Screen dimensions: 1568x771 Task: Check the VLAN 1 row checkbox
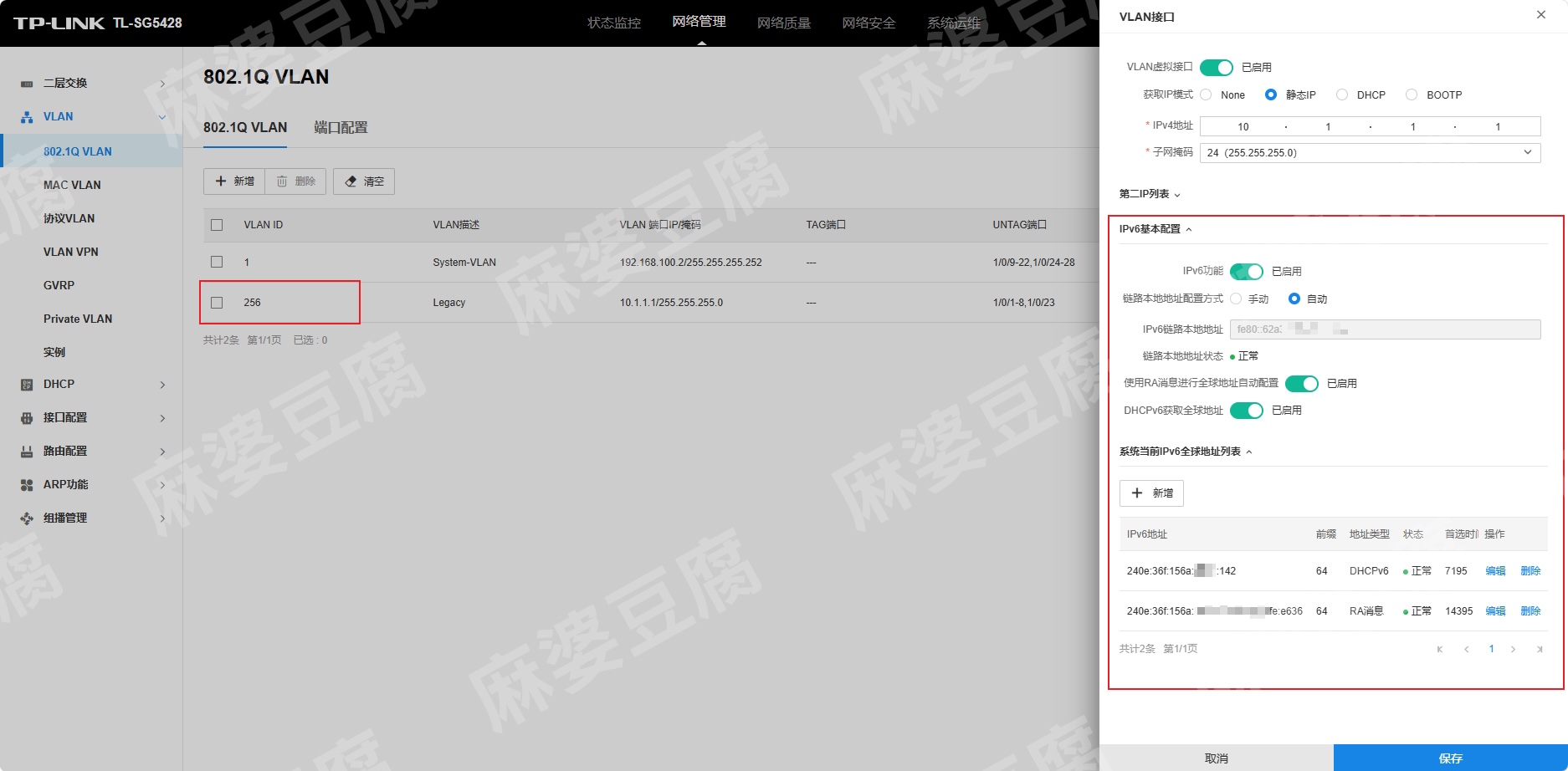[217, 263]
